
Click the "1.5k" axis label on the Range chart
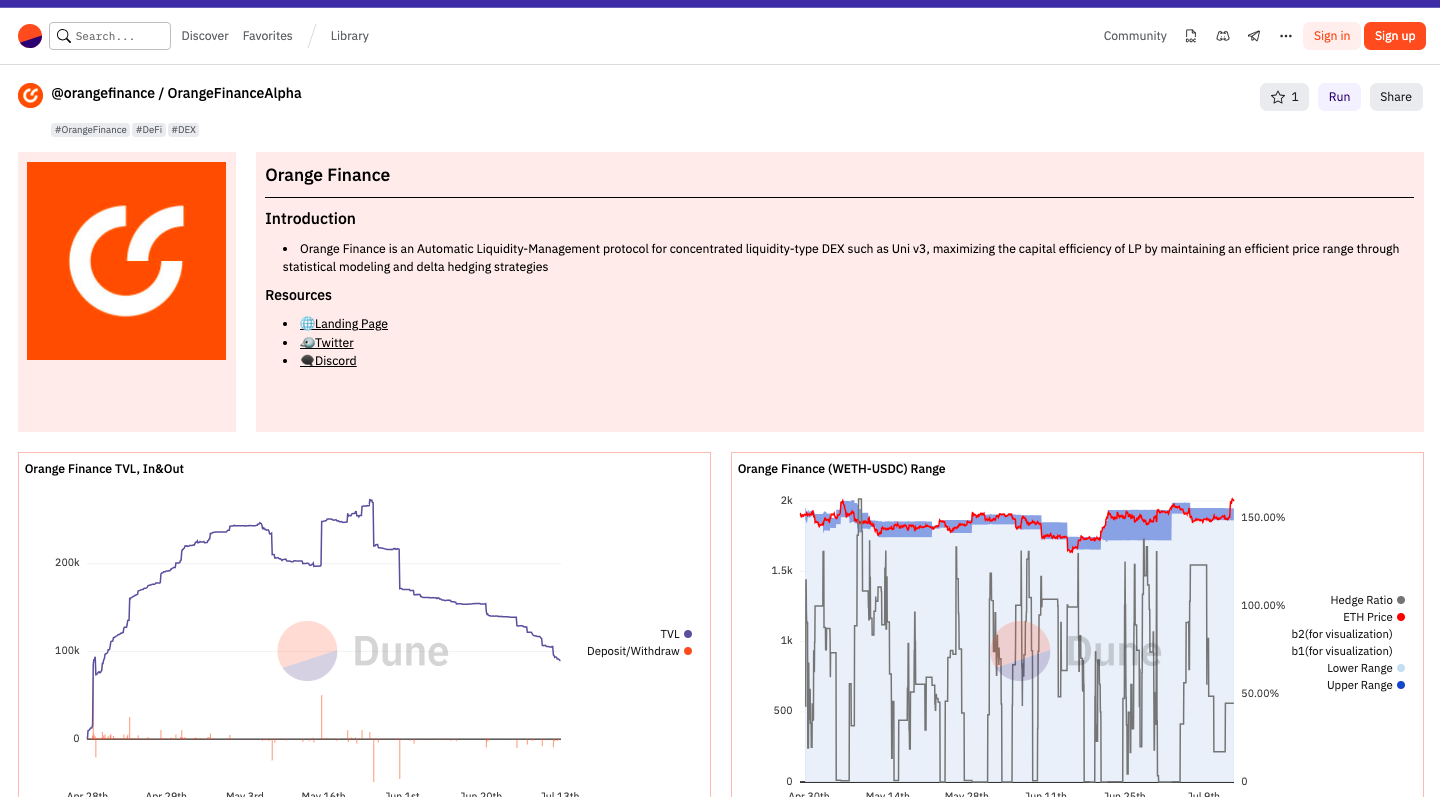780,571
